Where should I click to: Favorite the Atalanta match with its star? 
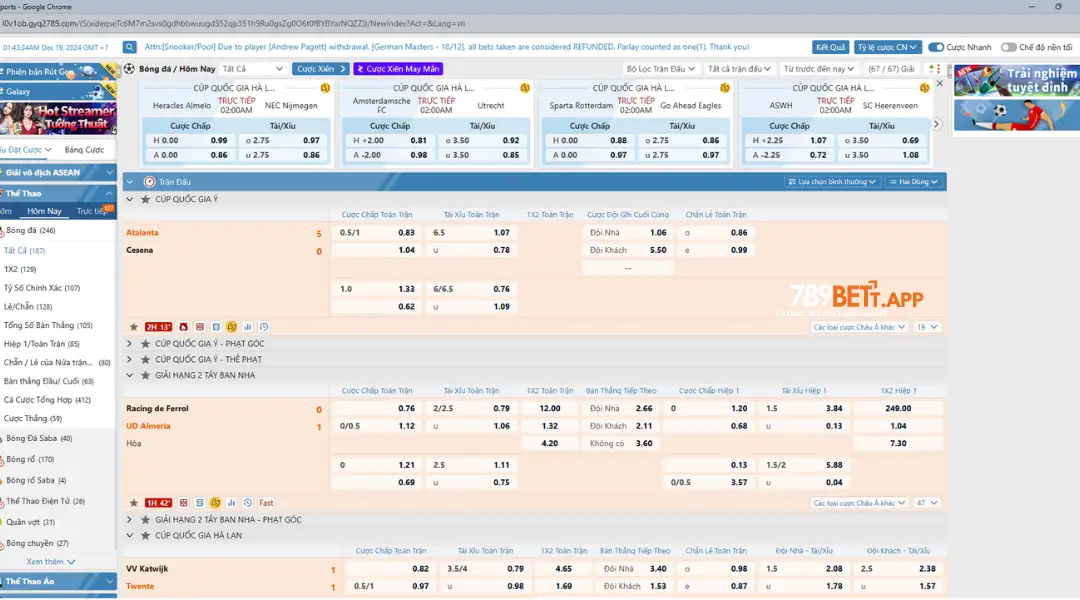click(134, 327)
